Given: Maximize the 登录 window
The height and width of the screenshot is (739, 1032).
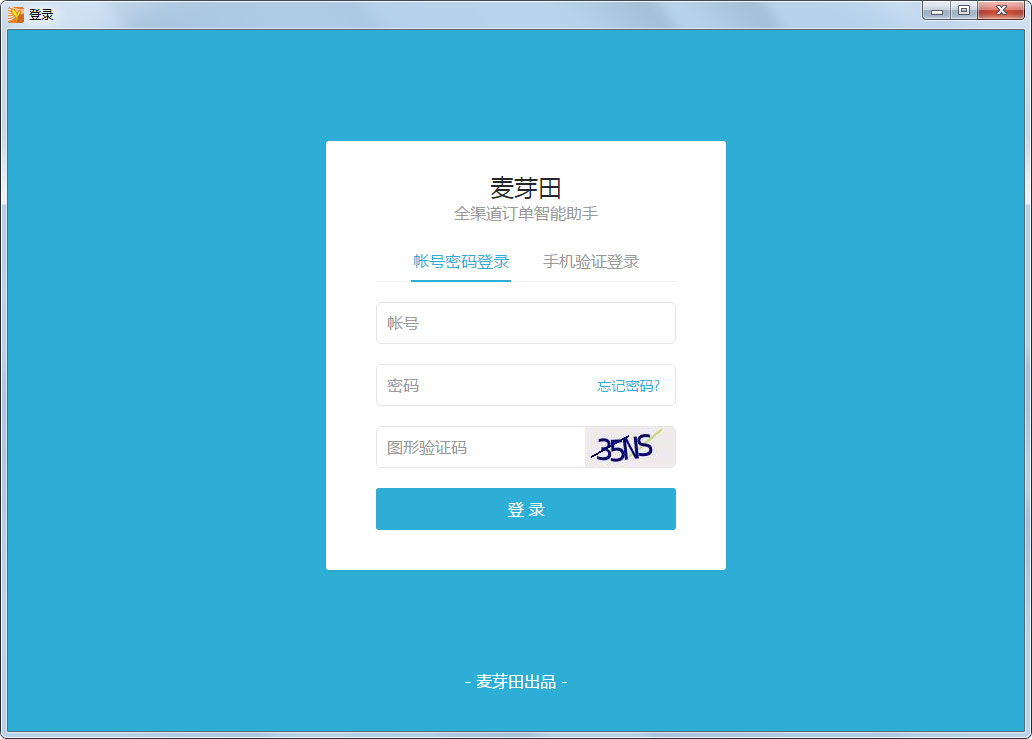Looking at the screenshot, I should click(963, 11).
